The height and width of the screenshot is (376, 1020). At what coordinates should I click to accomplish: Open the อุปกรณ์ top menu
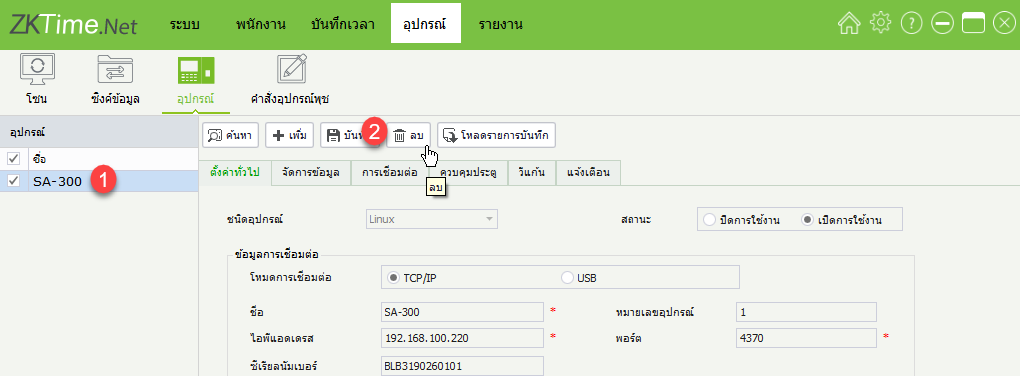tap(425, 23)
